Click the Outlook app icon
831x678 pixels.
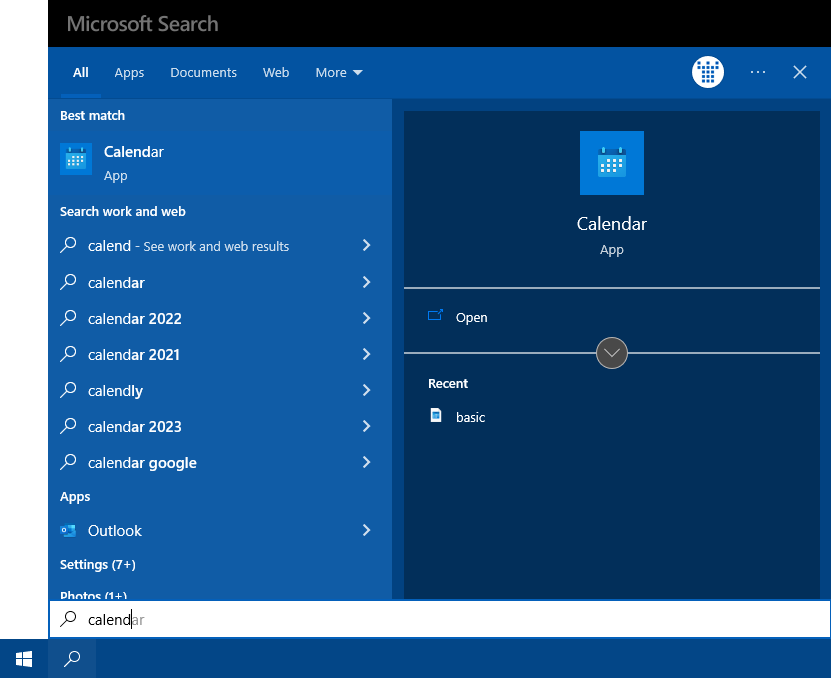coord(68,530)
